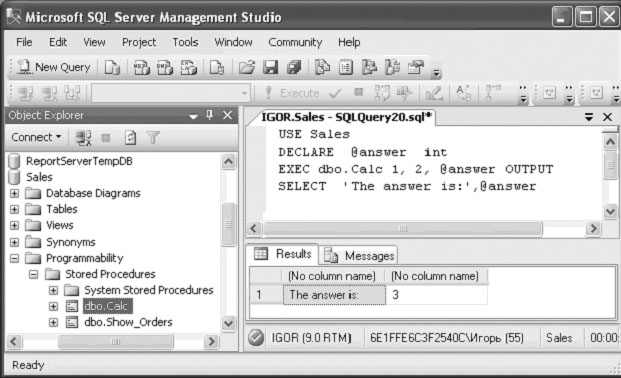Toggle auto-hide pin on Object Explorer
Image resolution: width=621 pixels, height=378 pixels.
[210, 115]
